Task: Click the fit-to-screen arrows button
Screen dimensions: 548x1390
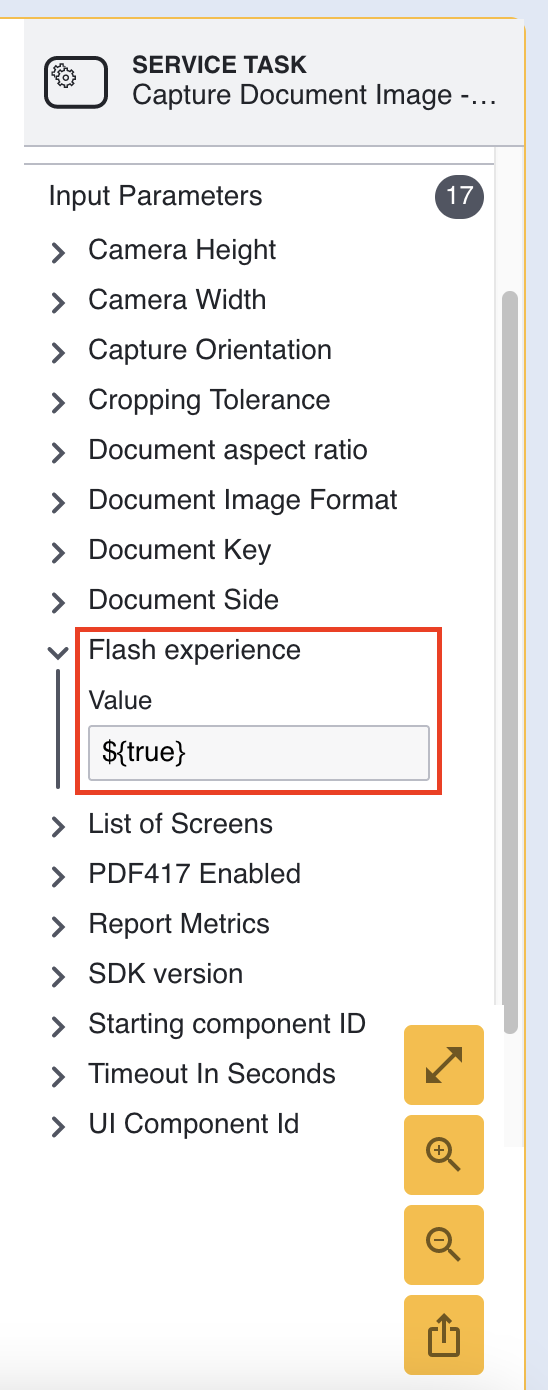Action: pos(444,1065)
